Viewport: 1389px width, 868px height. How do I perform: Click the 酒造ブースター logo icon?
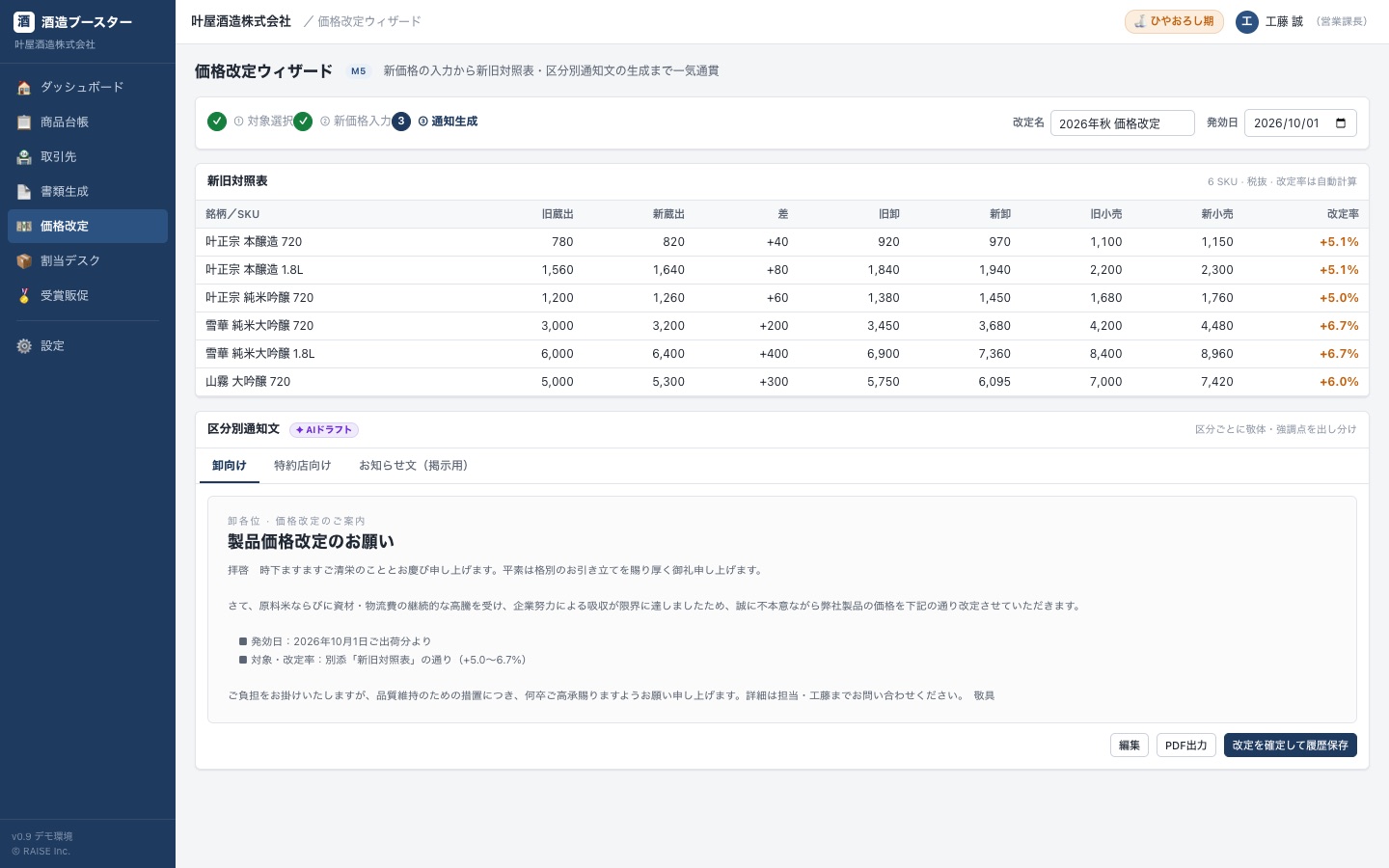click(24, 21)
